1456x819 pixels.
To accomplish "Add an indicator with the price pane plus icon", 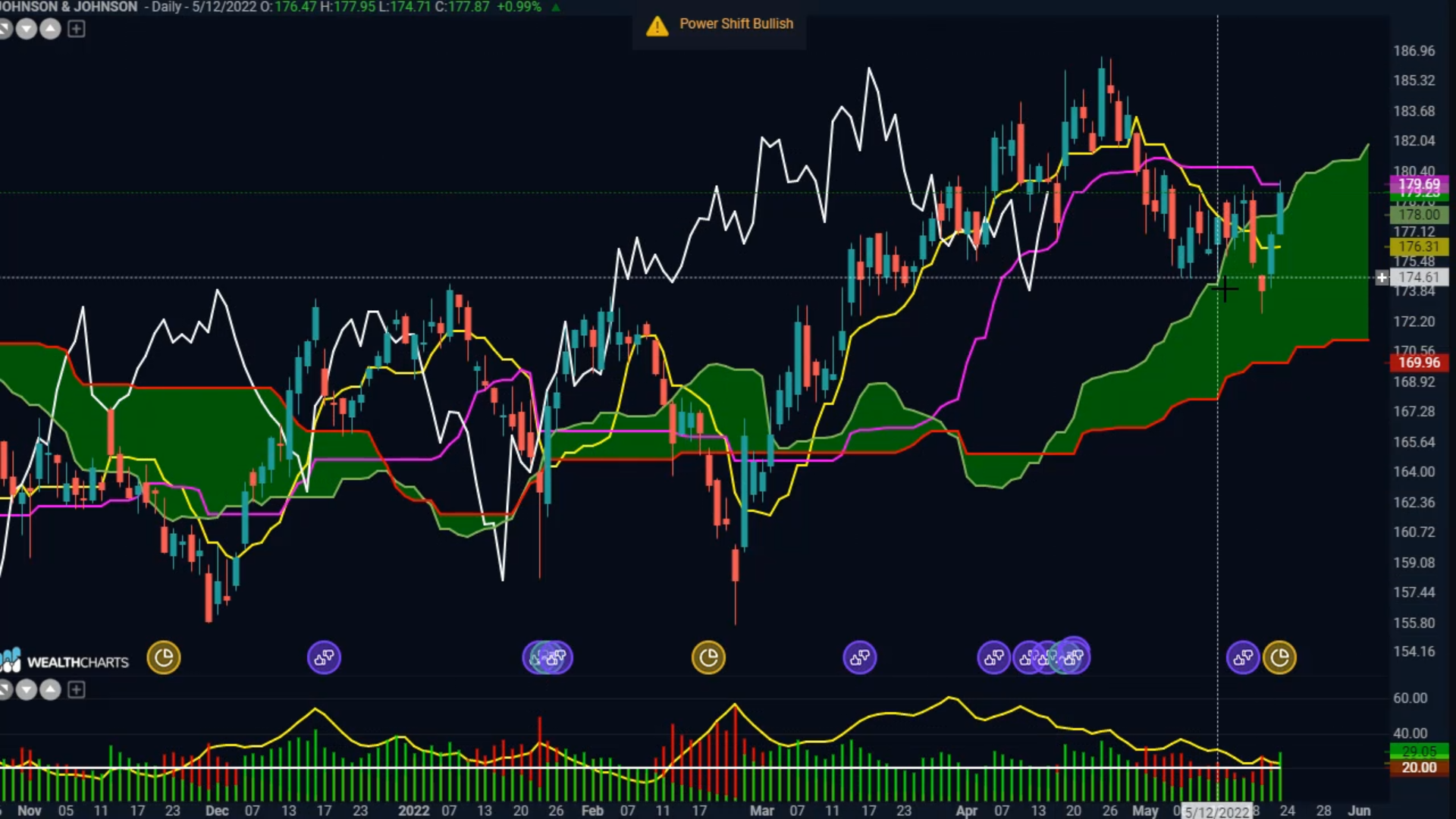I will [x=77, y=30].
